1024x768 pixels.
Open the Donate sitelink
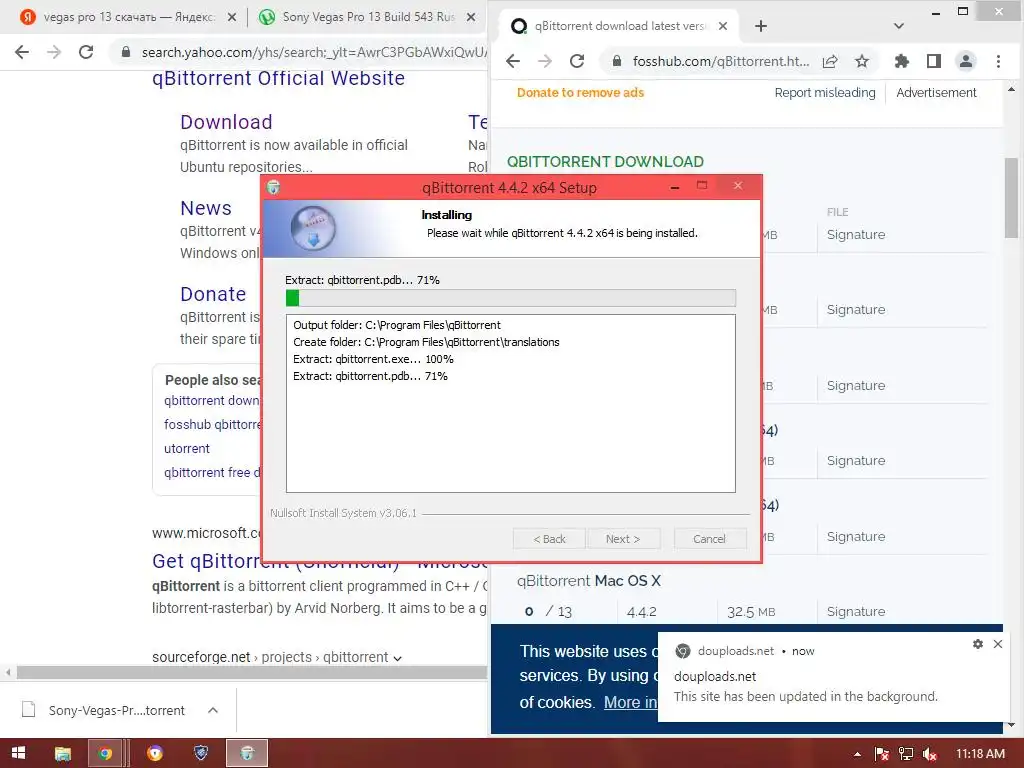pyautogui.click(x=213, y=295)
